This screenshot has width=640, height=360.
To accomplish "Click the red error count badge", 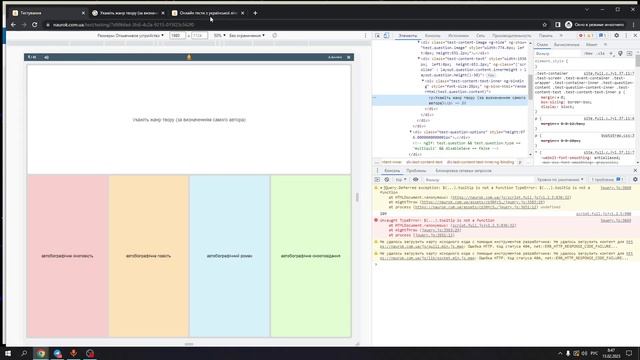I will coord(582,36).
